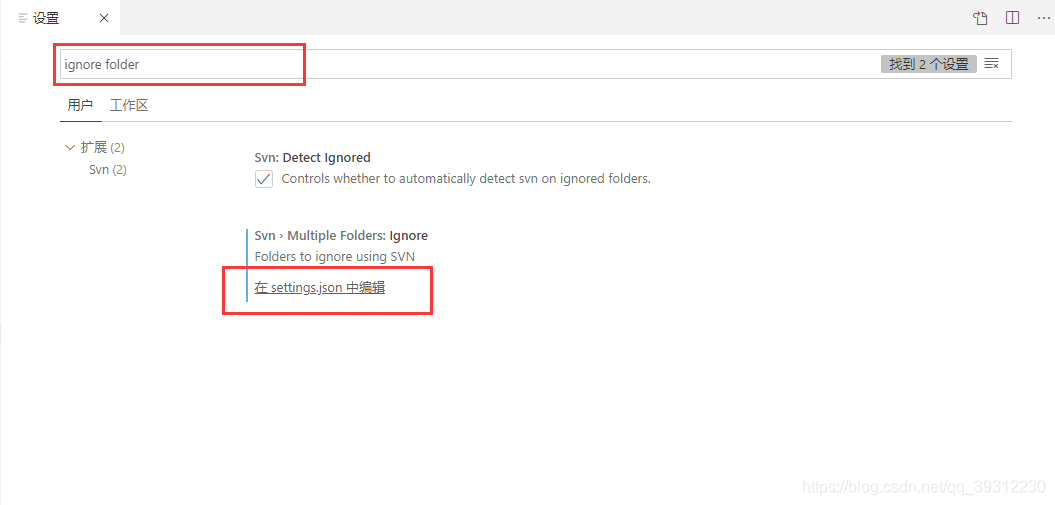This screenshot has height=505, width=1055.
Task: Click the 'Svn: Detect Ignored' setting title
Action: (x=312, y=157)
